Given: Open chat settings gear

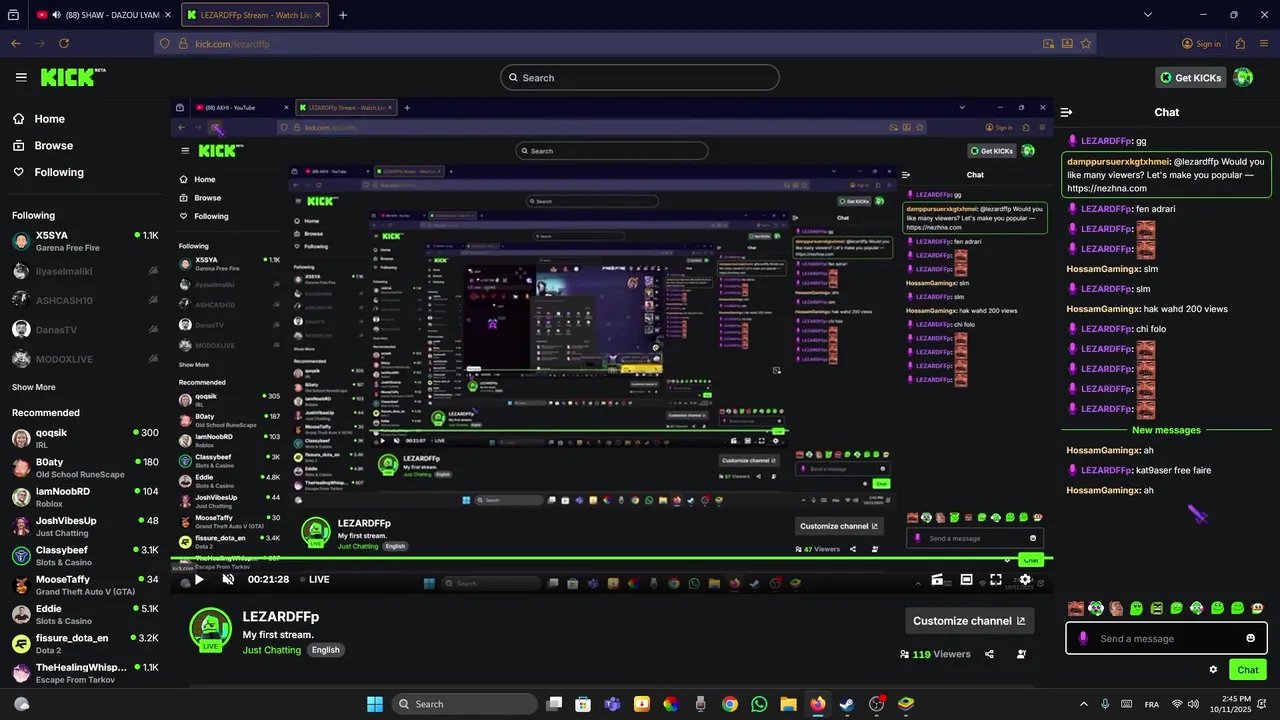Looking at the screenshot, I should click(x=1213, y=670).
